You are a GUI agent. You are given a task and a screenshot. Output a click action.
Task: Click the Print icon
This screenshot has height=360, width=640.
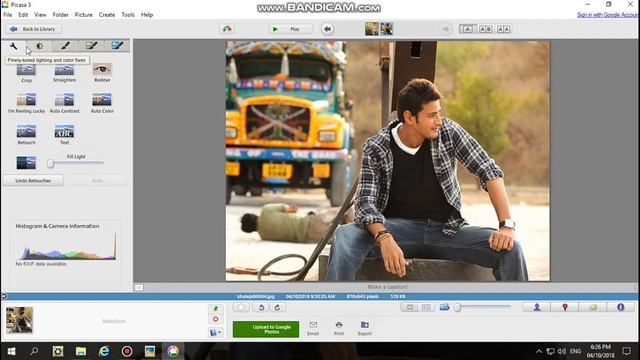339,329
